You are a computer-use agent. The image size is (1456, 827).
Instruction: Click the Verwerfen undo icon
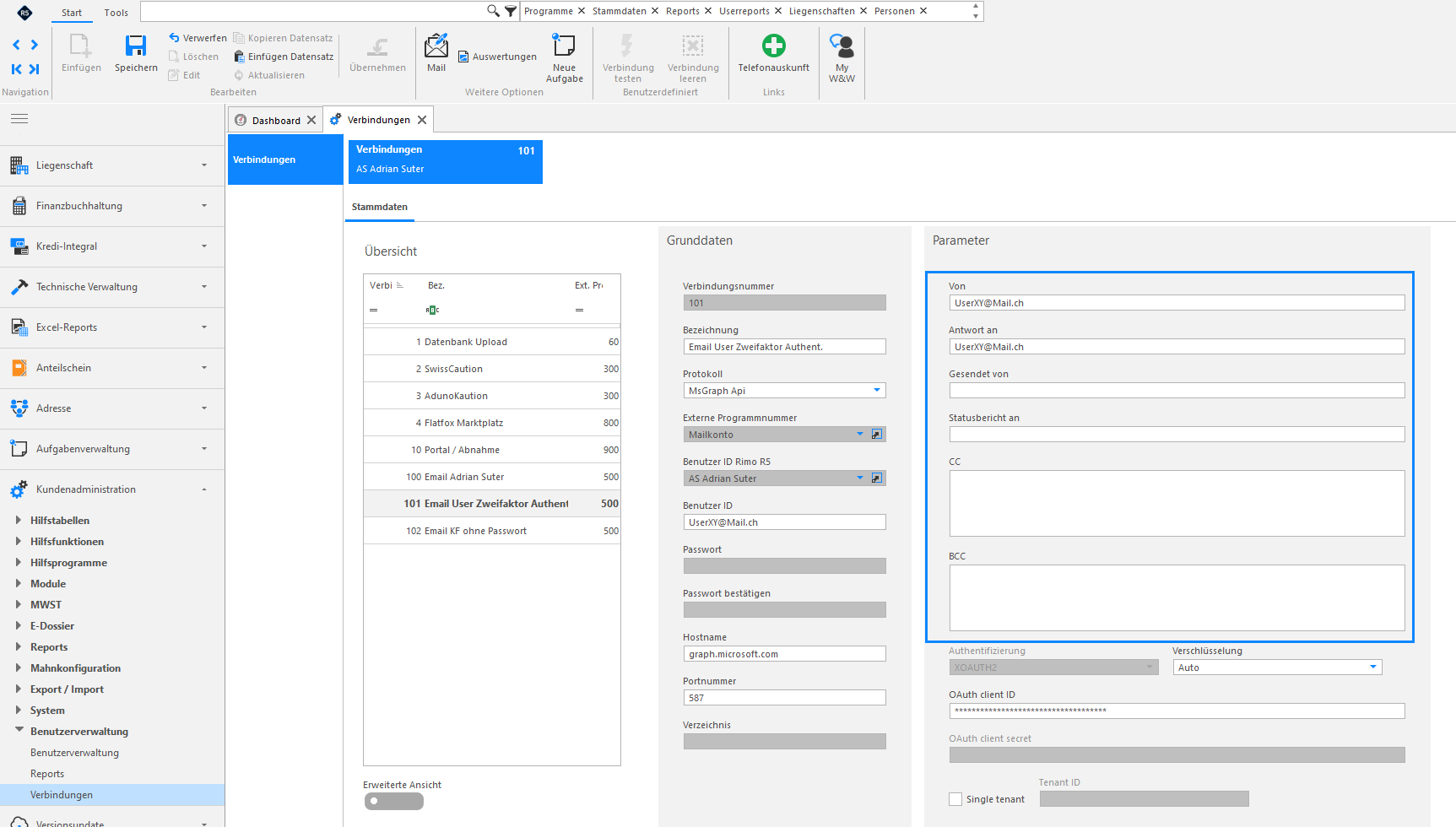tap(174, 38)
